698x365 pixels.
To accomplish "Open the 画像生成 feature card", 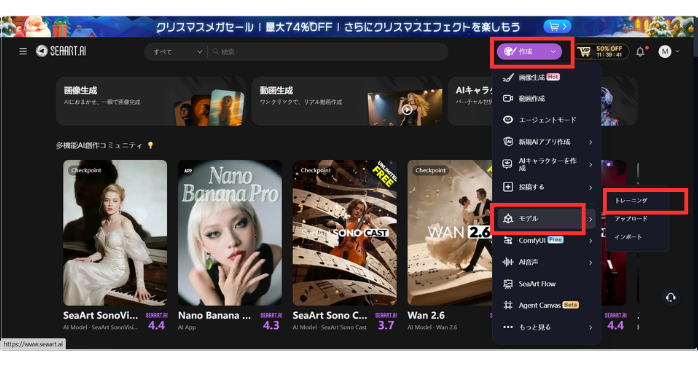I will (x=151, y=101).
